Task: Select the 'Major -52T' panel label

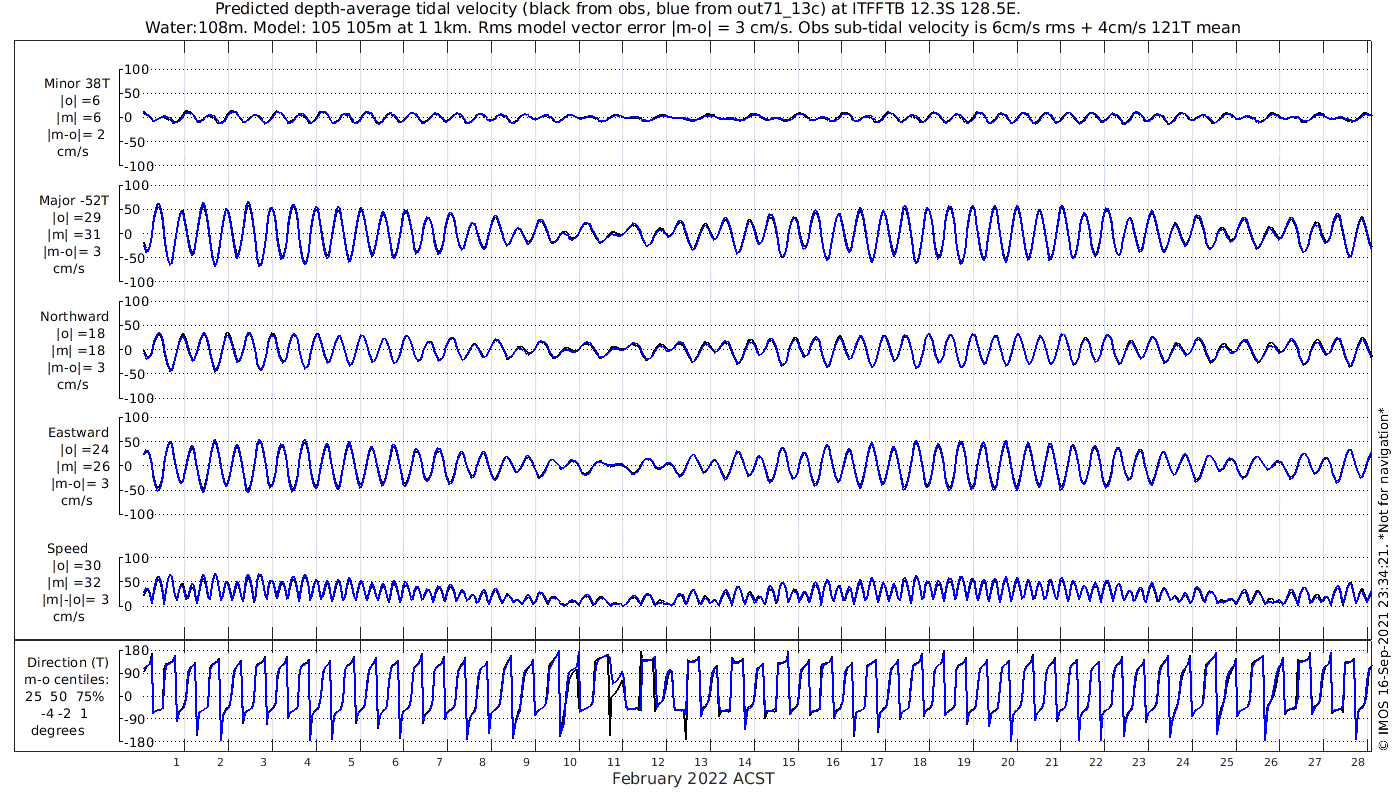Action: pos(75,201)
